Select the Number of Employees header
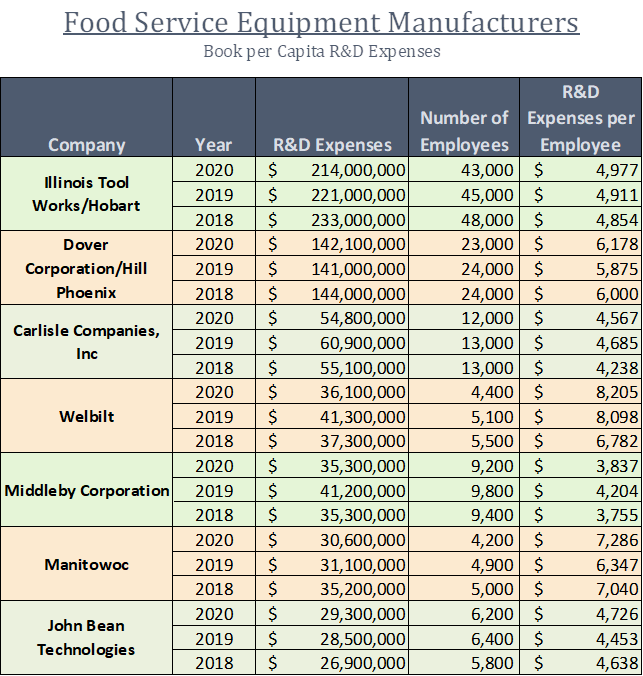 (x=464, y=131)
